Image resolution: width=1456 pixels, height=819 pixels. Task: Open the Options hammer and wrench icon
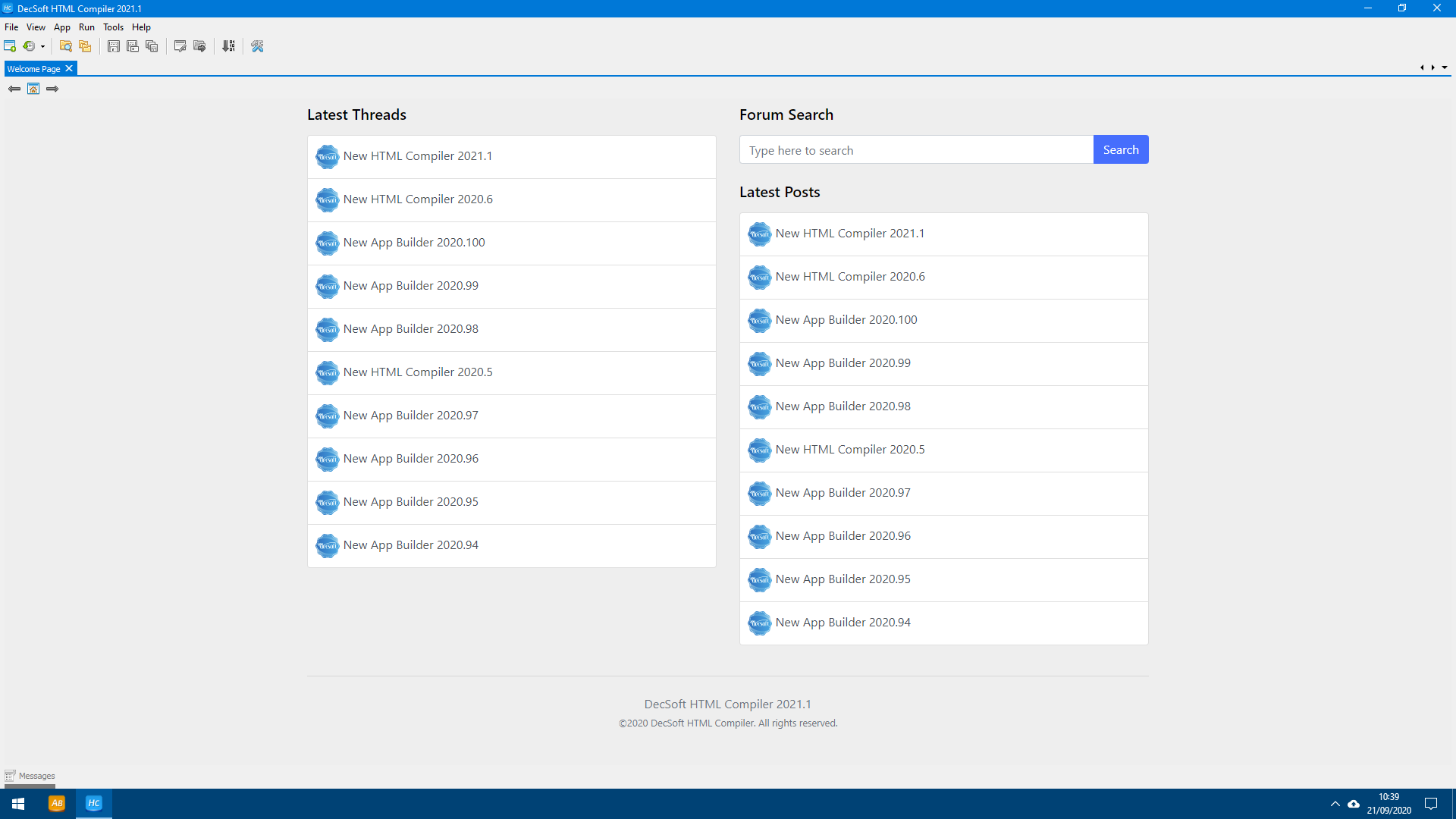click(257, 46)
